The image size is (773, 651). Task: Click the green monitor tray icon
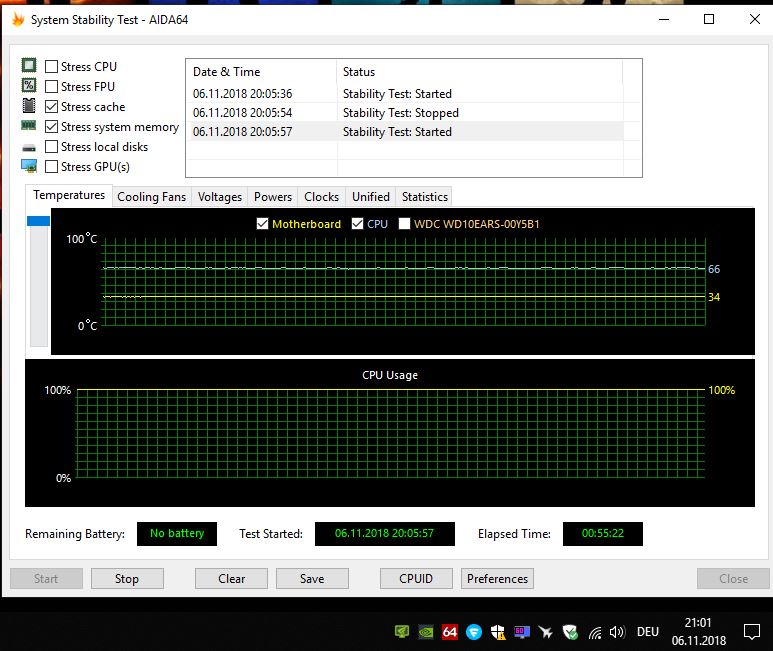402,631
